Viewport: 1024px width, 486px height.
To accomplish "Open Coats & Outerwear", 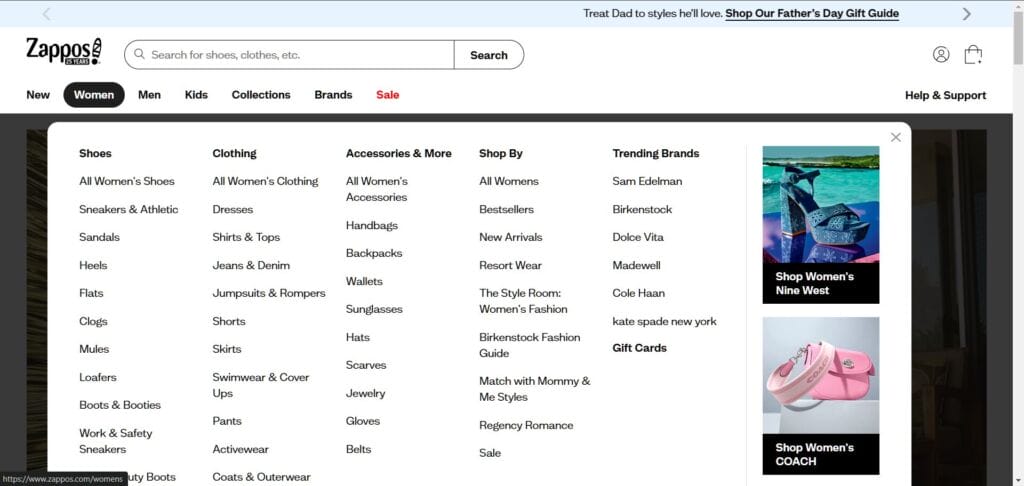I will pyautogui.click(x=261, y=477).
